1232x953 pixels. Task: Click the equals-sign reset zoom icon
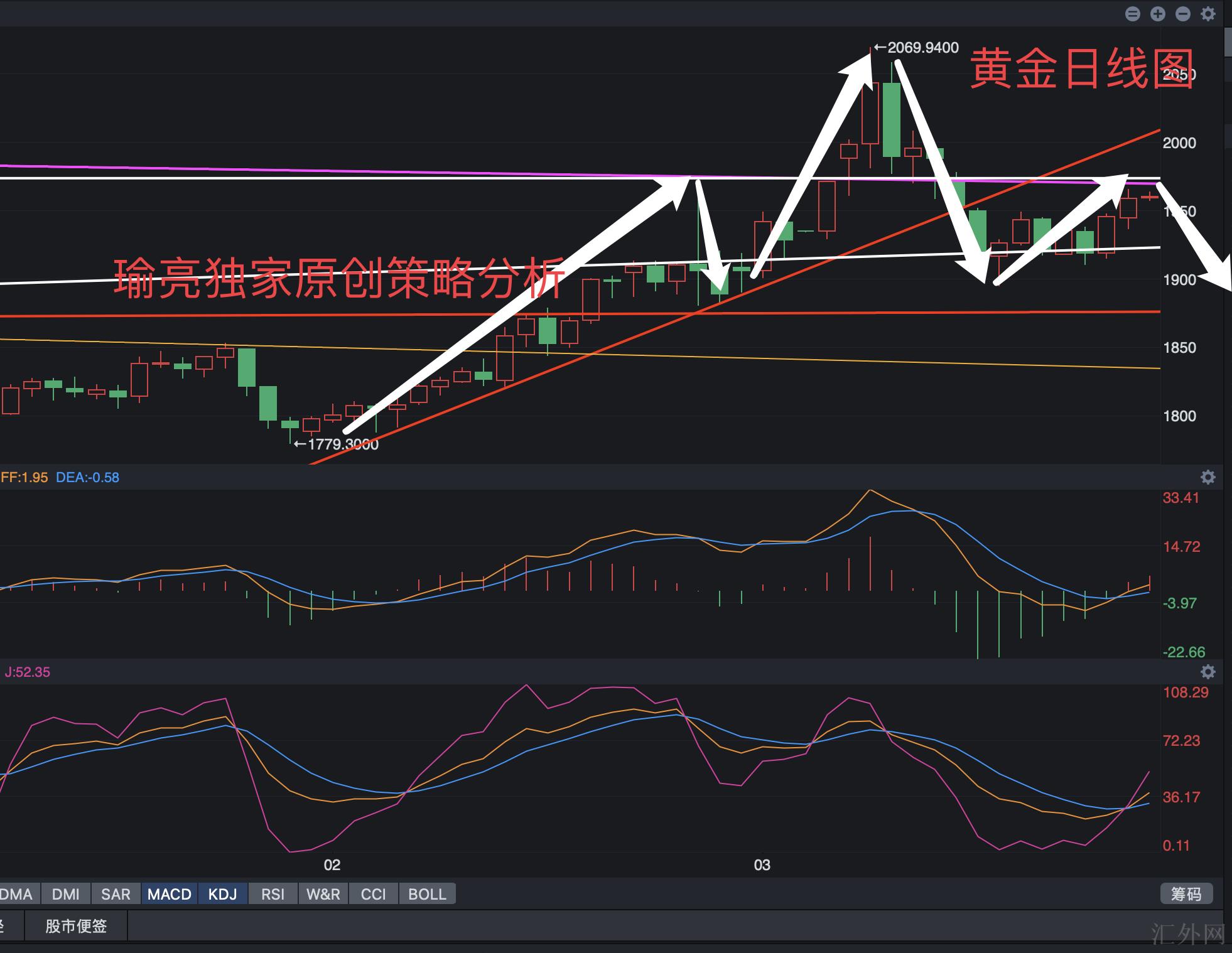tap(1133, 14)
